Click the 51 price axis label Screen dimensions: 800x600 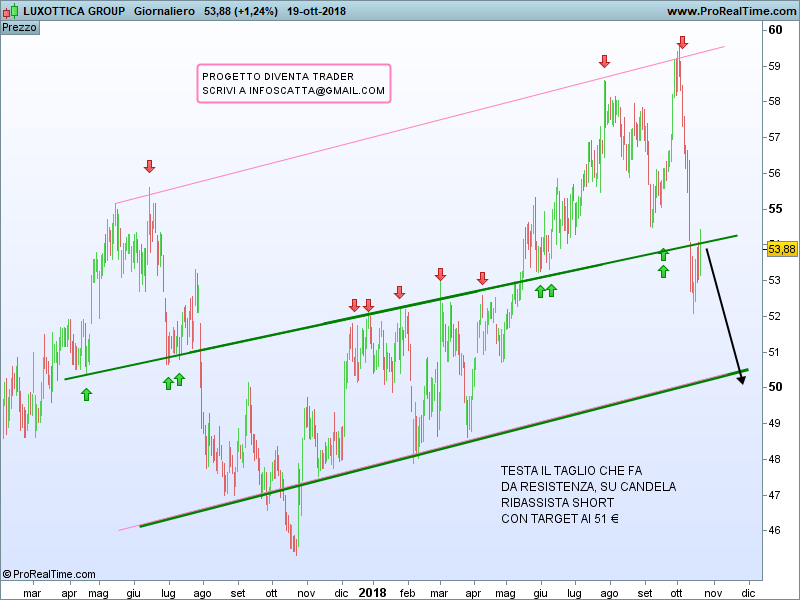pos(774,352)
